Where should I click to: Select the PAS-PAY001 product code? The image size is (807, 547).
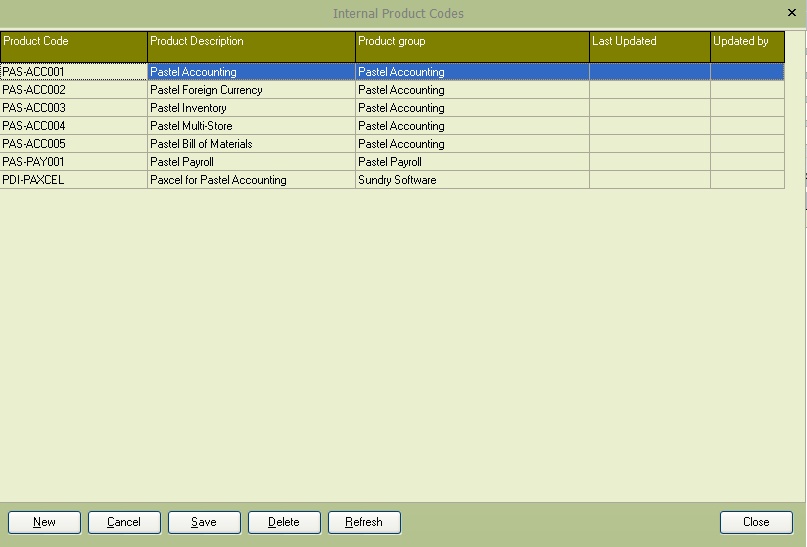pos(74,162)
